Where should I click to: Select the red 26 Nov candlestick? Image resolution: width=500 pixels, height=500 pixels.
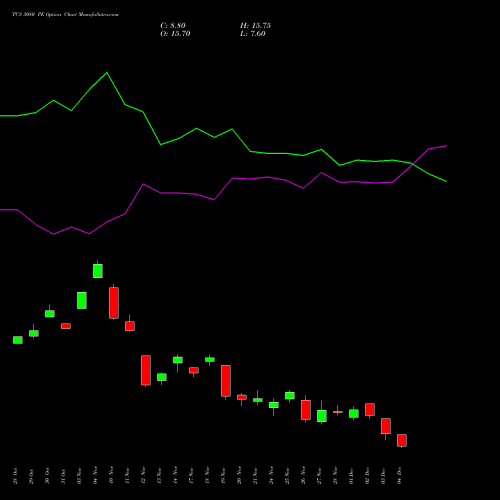306,410
